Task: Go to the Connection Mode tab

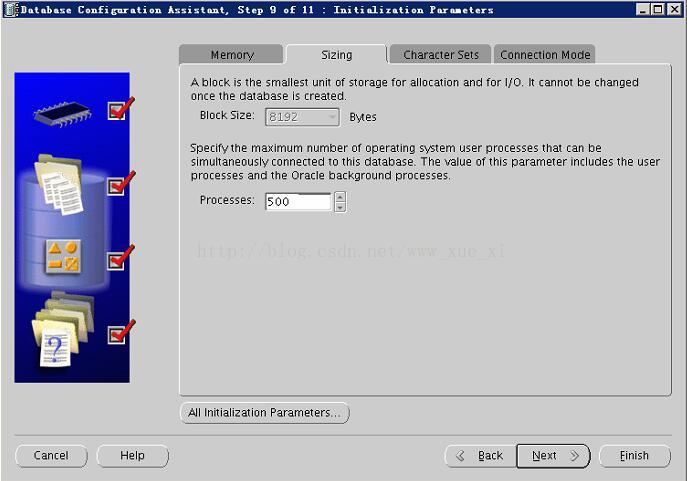Action: 545,55
